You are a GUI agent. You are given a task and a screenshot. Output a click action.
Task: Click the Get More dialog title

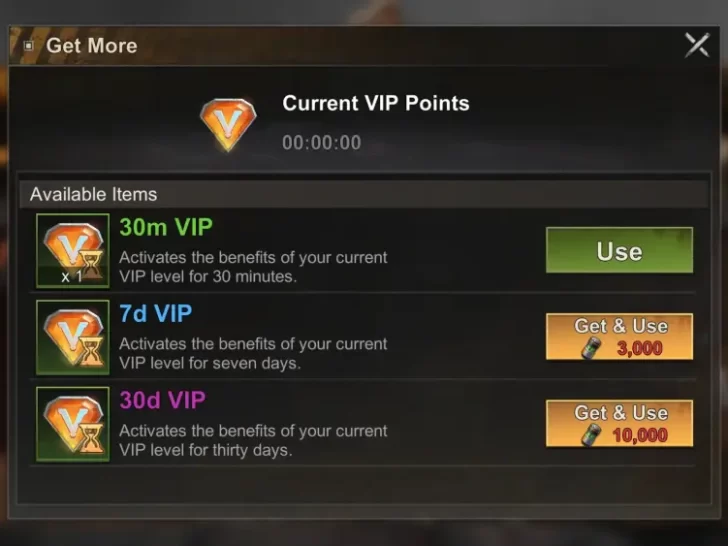pyautogui.click(x=92, y=46)
